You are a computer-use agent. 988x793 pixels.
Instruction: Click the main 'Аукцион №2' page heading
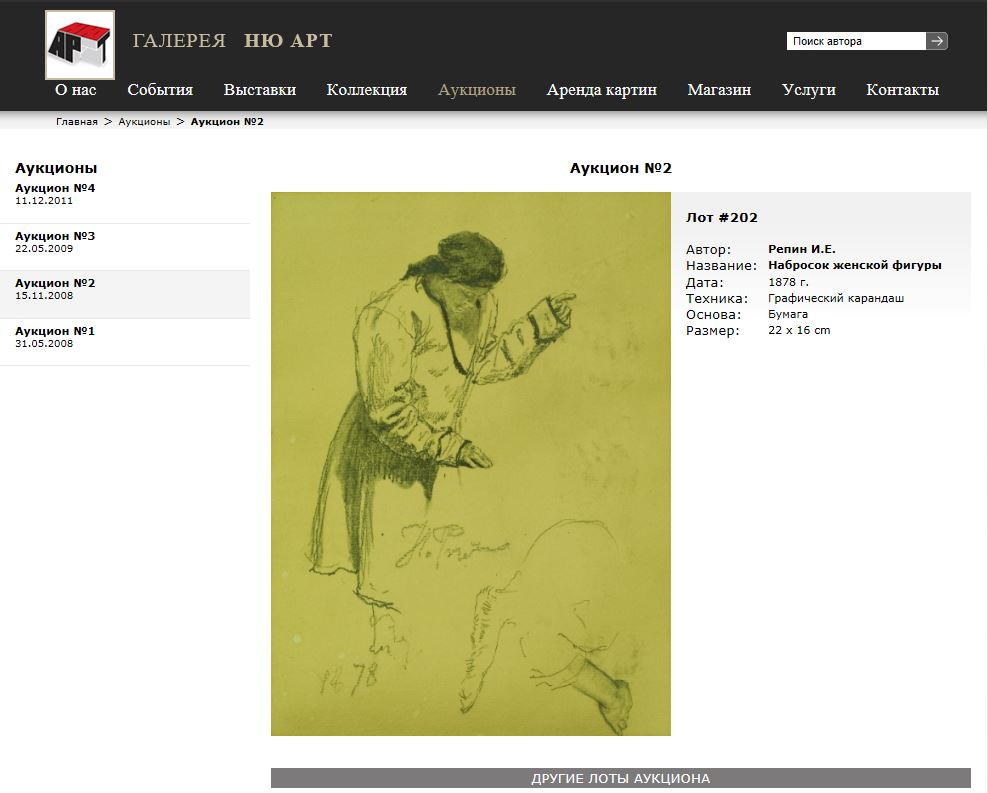[621, 168]
